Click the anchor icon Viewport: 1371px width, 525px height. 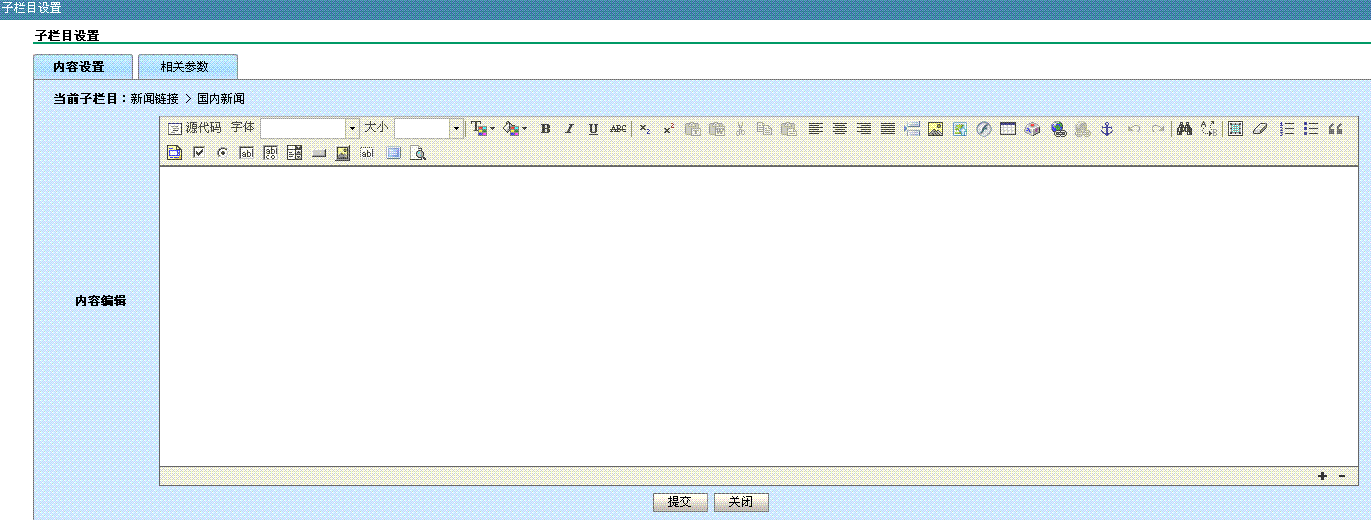(1106, 129)
